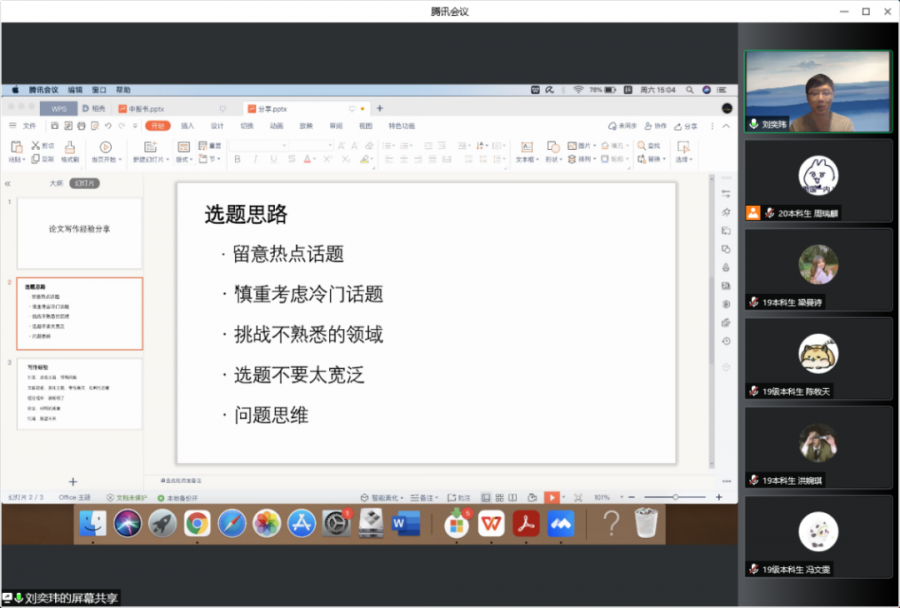This screenshot has height=608, width=900.
Task: Click the Bold formatting icon
Action: [x=237, y=159]
